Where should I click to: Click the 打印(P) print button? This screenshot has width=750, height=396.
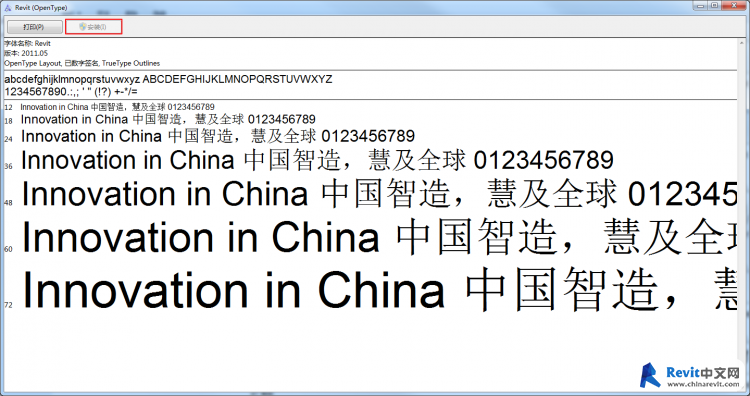tap(34, 27)
